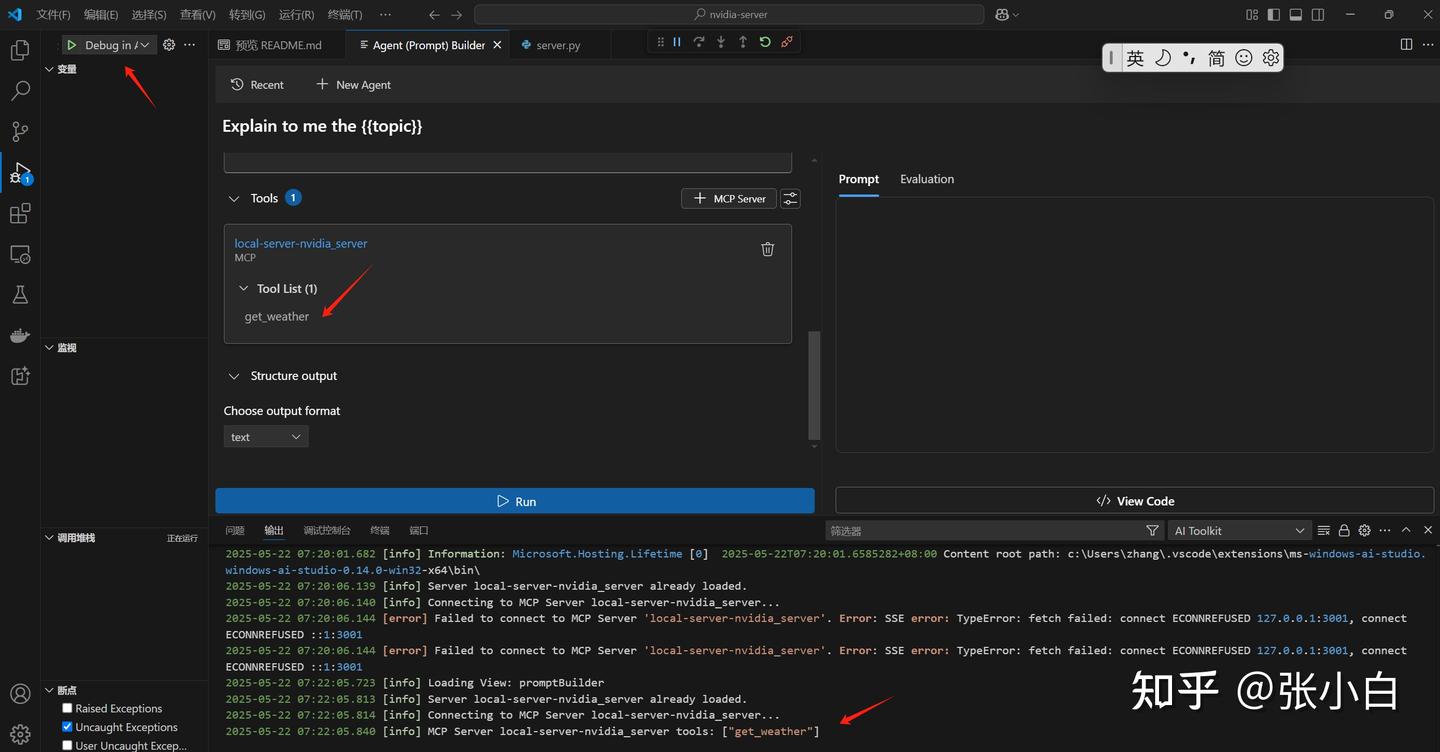
Task: Open the AI Toolkit output channel dropdown
Action: coord(1238,531)
